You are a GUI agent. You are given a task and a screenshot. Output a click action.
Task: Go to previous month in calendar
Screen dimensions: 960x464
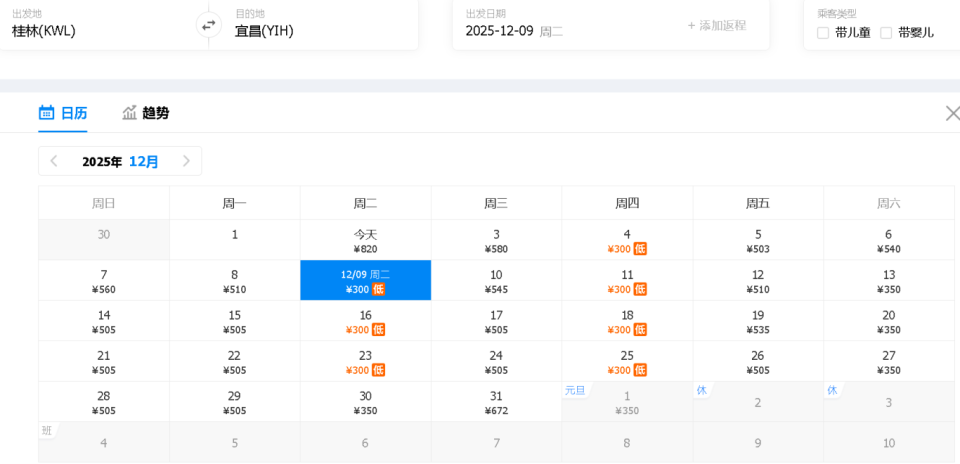(x=54, y=161)
